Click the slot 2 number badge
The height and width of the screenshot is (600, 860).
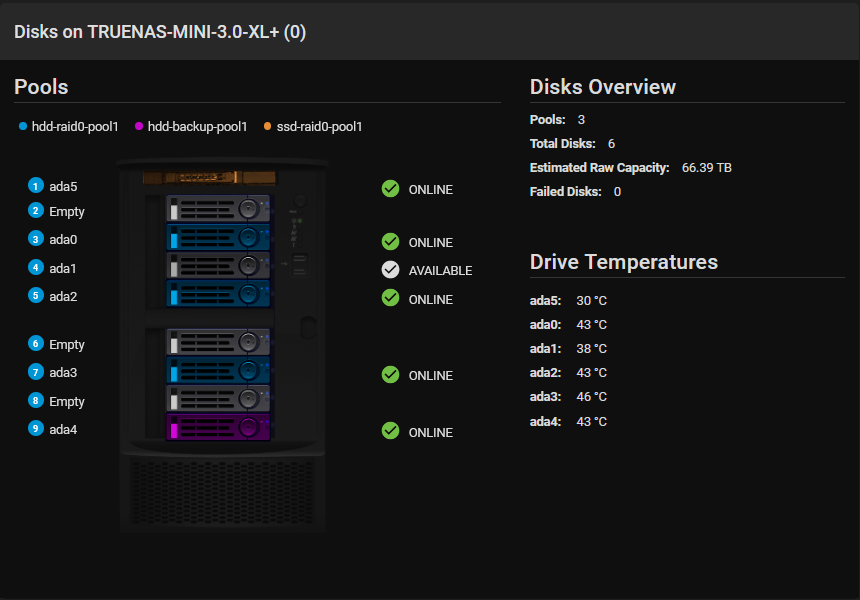36,211
